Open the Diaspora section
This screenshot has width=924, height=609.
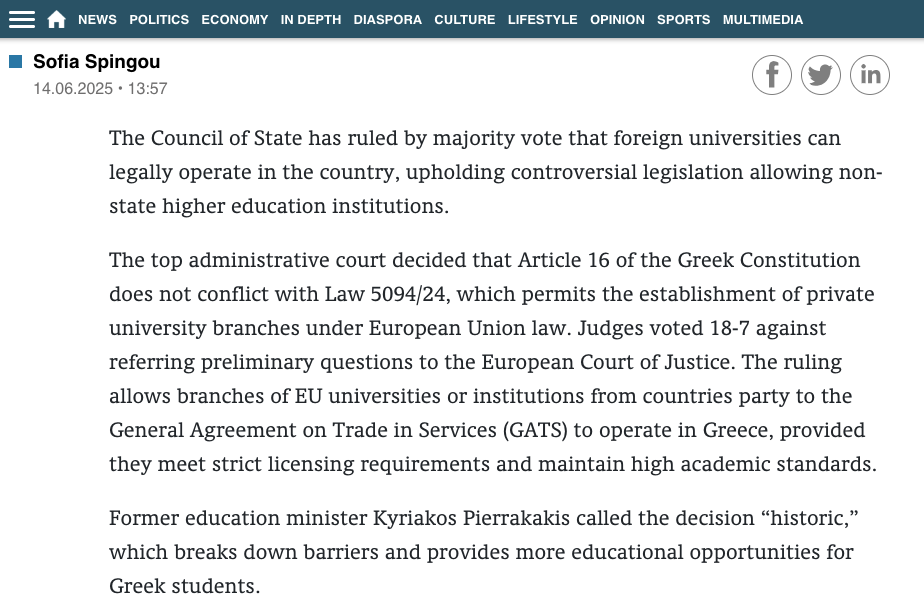coord(387,19)
